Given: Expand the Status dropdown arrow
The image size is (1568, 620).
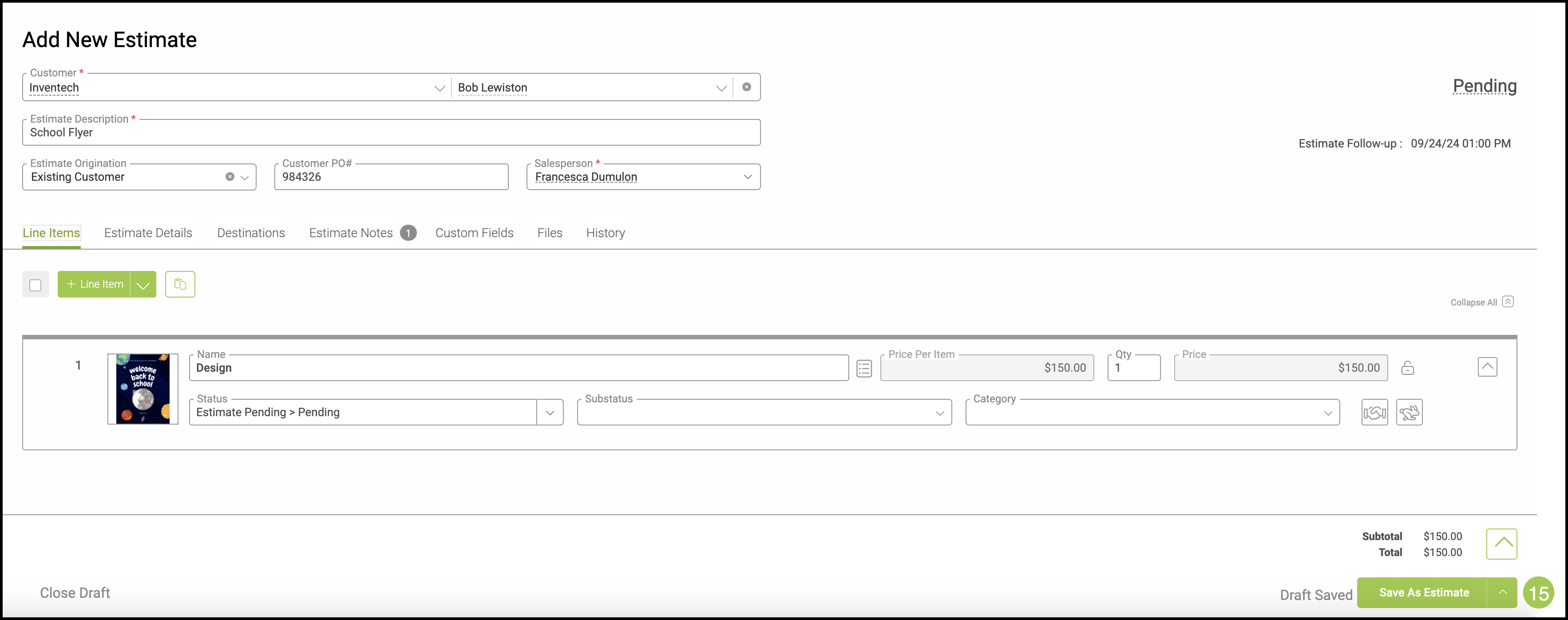Looking at the screenshot, I should [x=550, y=412].
